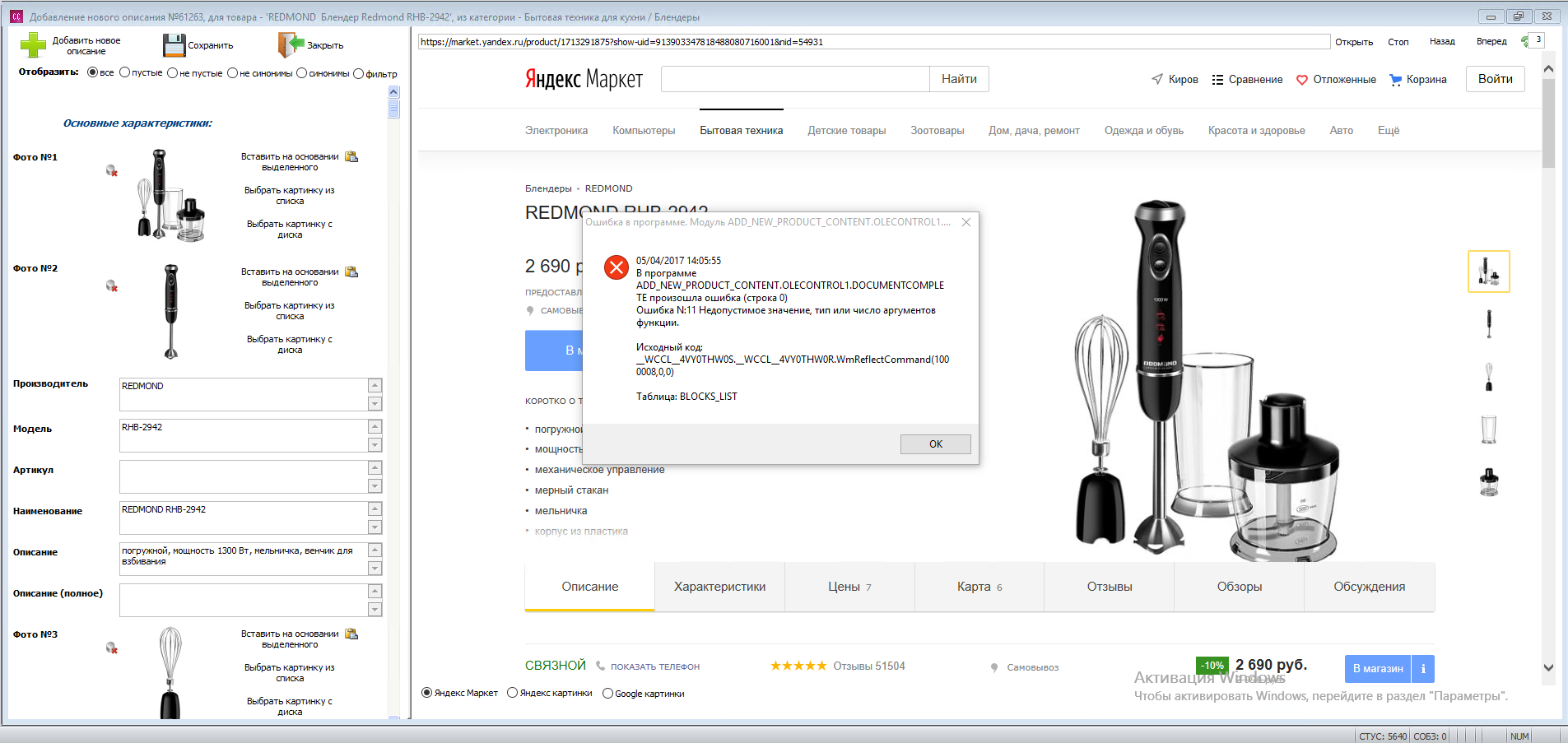Image resolution: width=1568 pixels, height=743 pixels.
Task: Open the Характеристики tab
Action: pyautogui.click(x=719, y=587)
